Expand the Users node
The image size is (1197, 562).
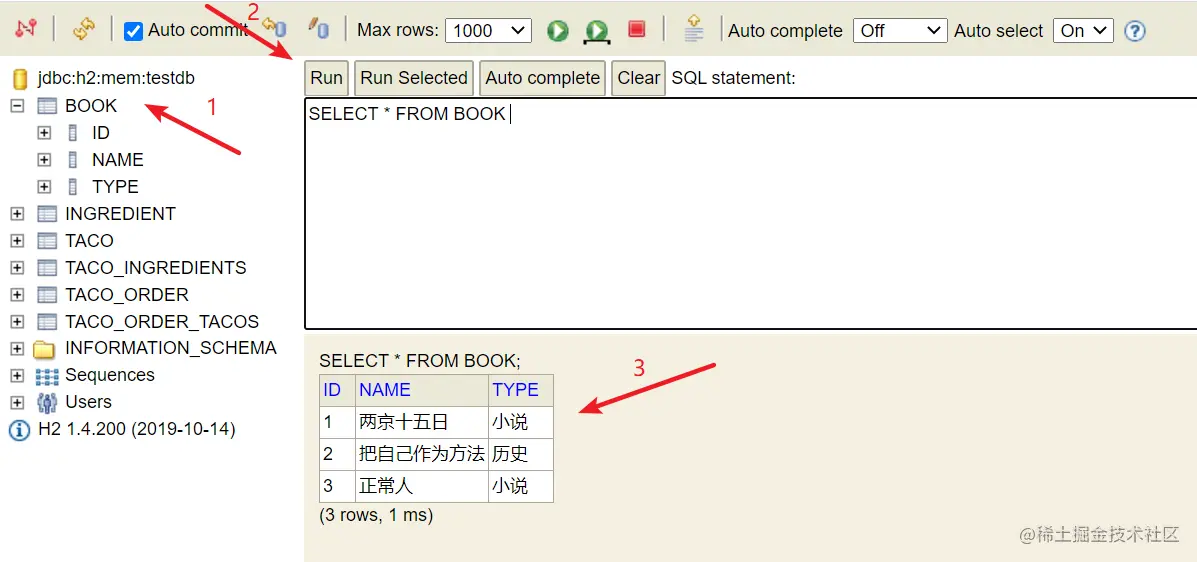coord(17,402)
